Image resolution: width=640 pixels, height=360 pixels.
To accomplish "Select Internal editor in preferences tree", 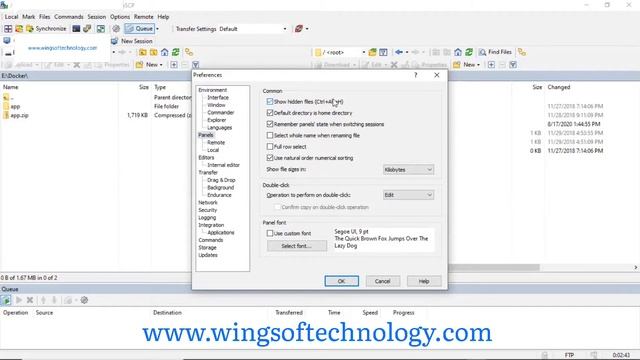I will [x=223, y=165].
